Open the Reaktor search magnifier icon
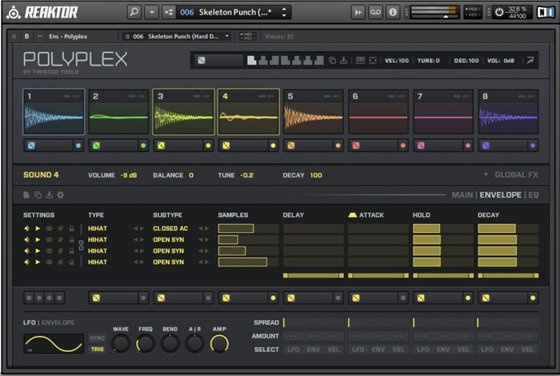The image size is (560, 376). 134,12
